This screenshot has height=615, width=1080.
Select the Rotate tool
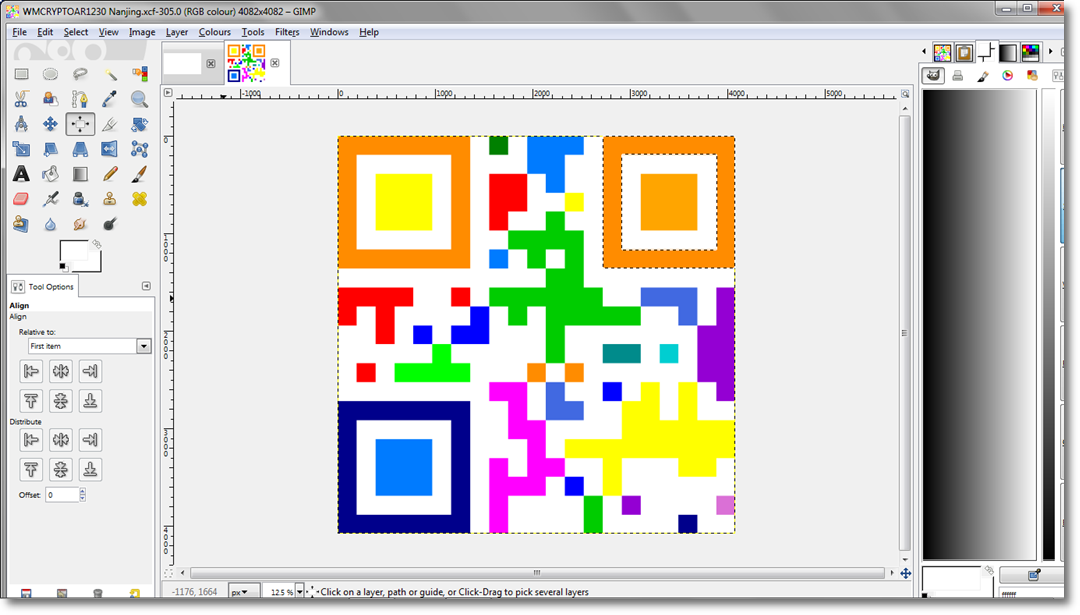pyautogui.click(x=139, y=124)
